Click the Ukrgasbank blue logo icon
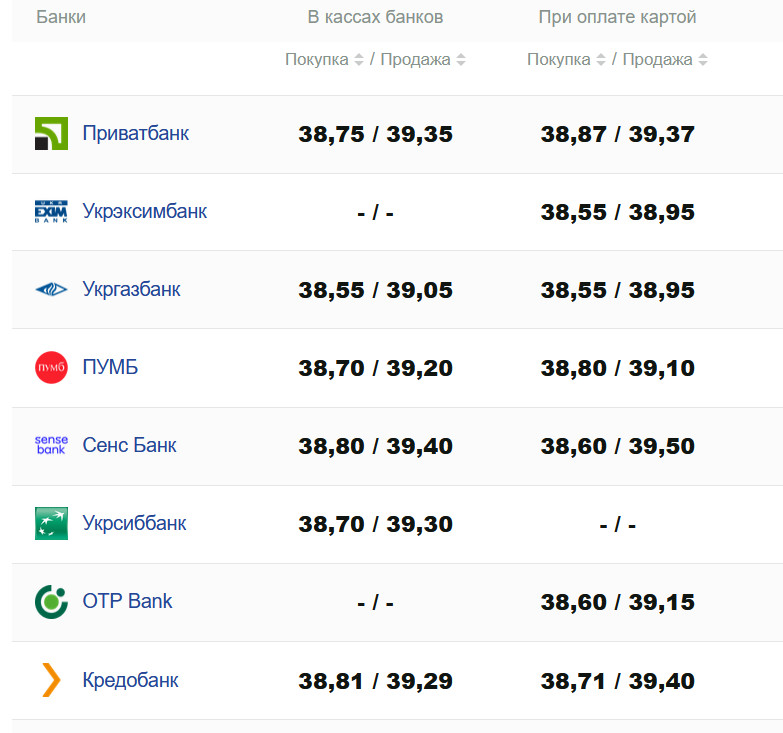 (51, 290)
